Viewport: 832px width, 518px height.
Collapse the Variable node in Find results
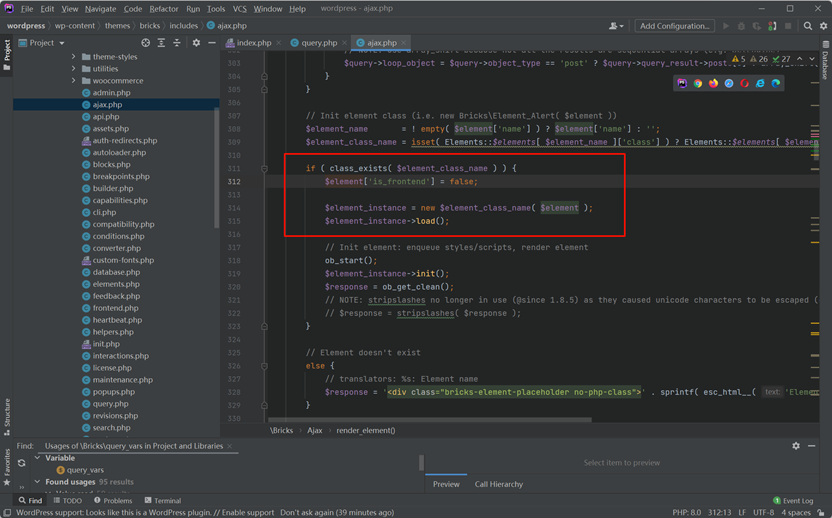(x=37, y=457)
